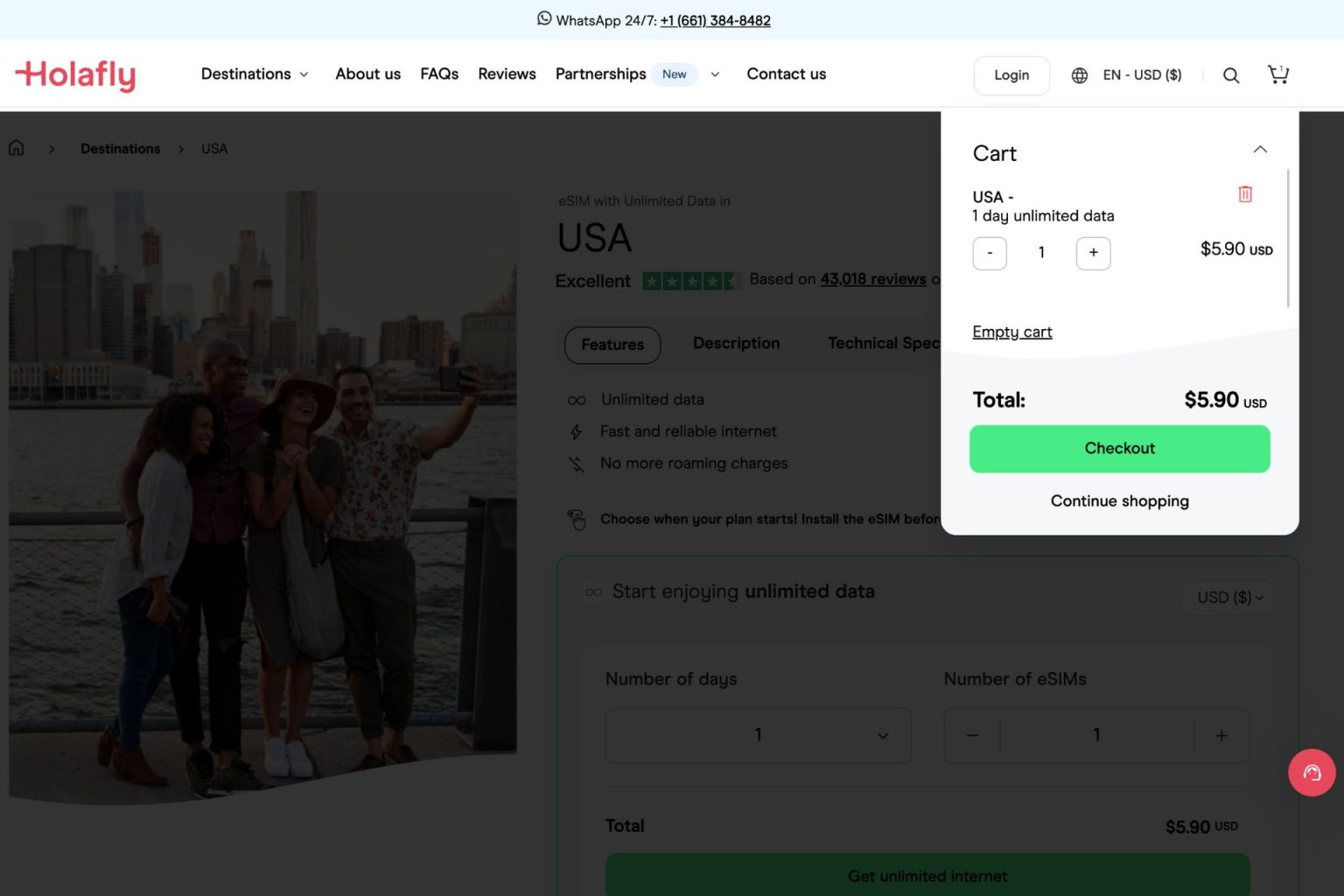Click the Empty cart link
This screenshot has height=896, width=1344.
pos(1011,332)
